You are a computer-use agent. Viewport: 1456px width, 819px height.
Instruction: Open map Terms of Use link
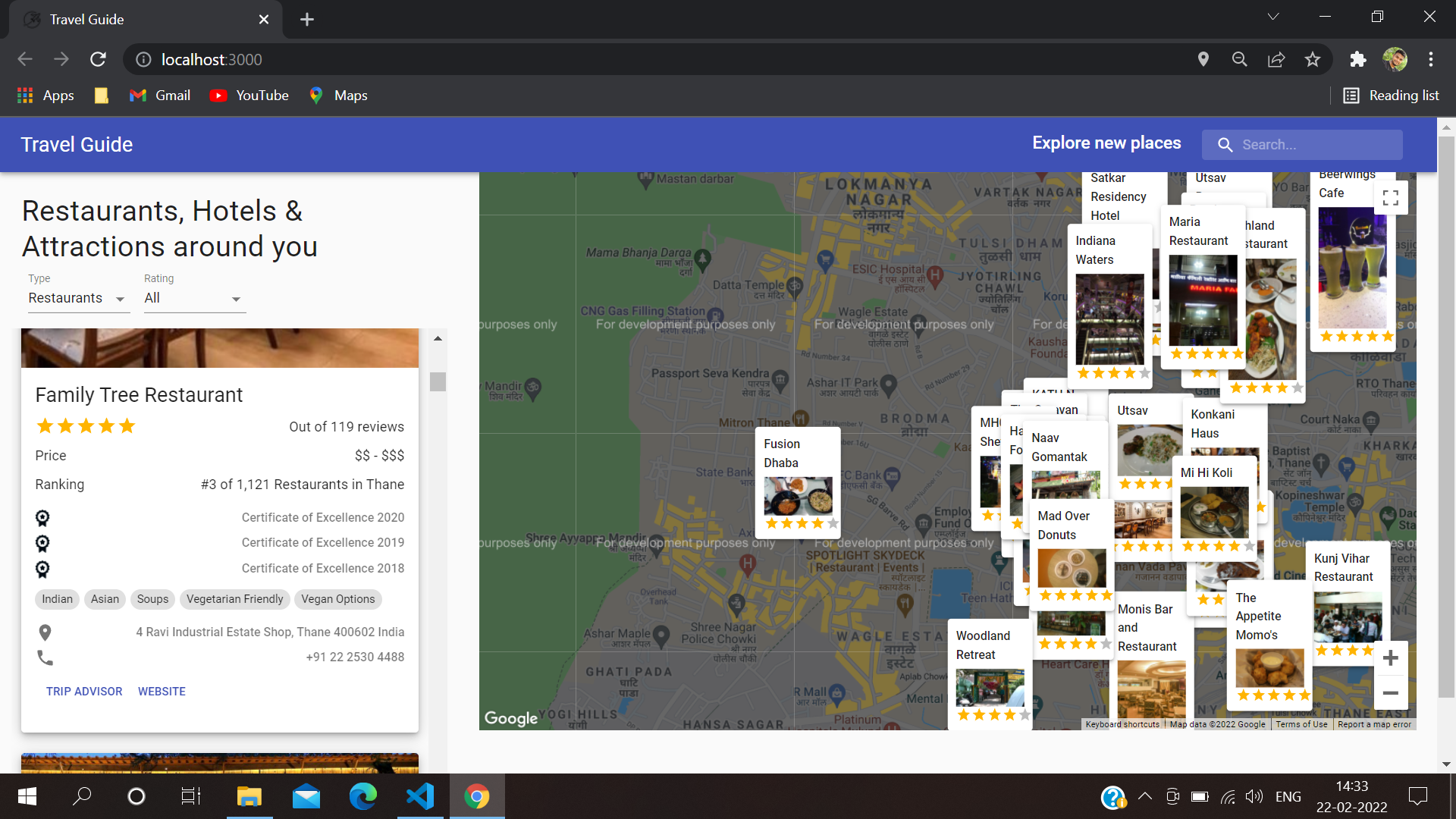1301,724
